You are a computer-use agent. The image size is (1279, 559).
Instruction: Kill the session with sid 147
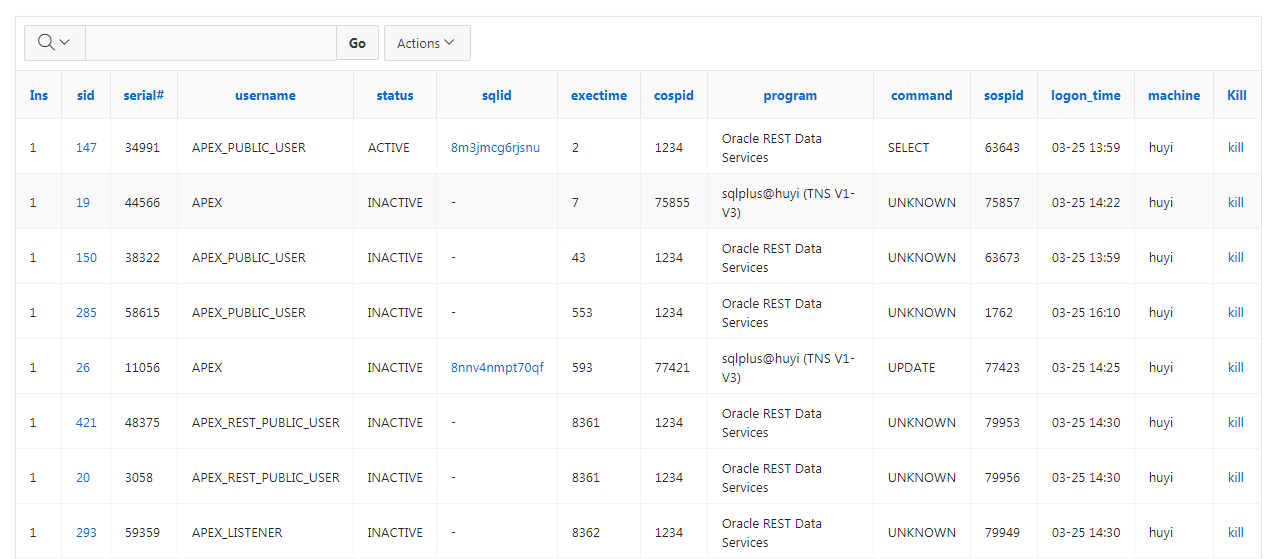tap(1236, 148)
